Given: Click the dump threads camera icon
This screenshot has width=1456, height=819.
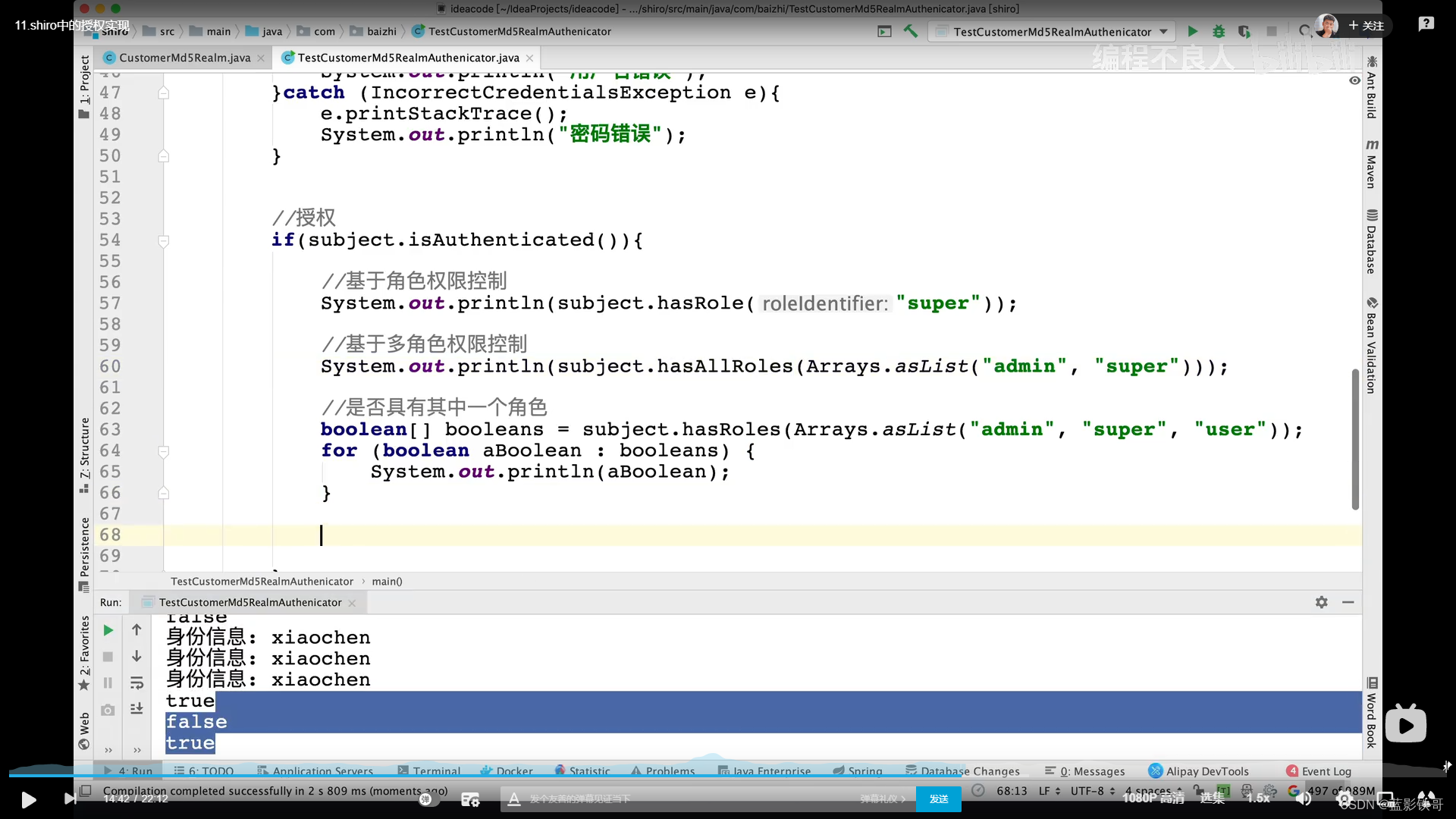Looking at the screenshot, I should (x=108, y=710).
